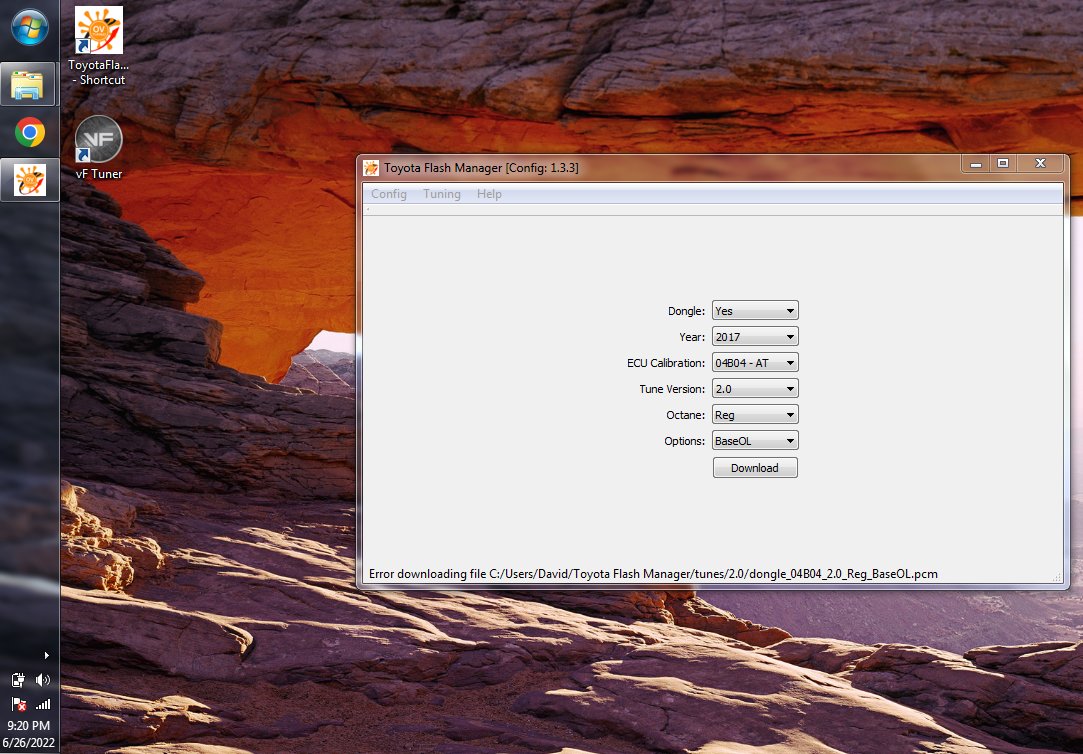Viewport: 1083px width, 754px height.
Task: Open the Config menu
Action: pyautogui.click(x=389, y=194)
